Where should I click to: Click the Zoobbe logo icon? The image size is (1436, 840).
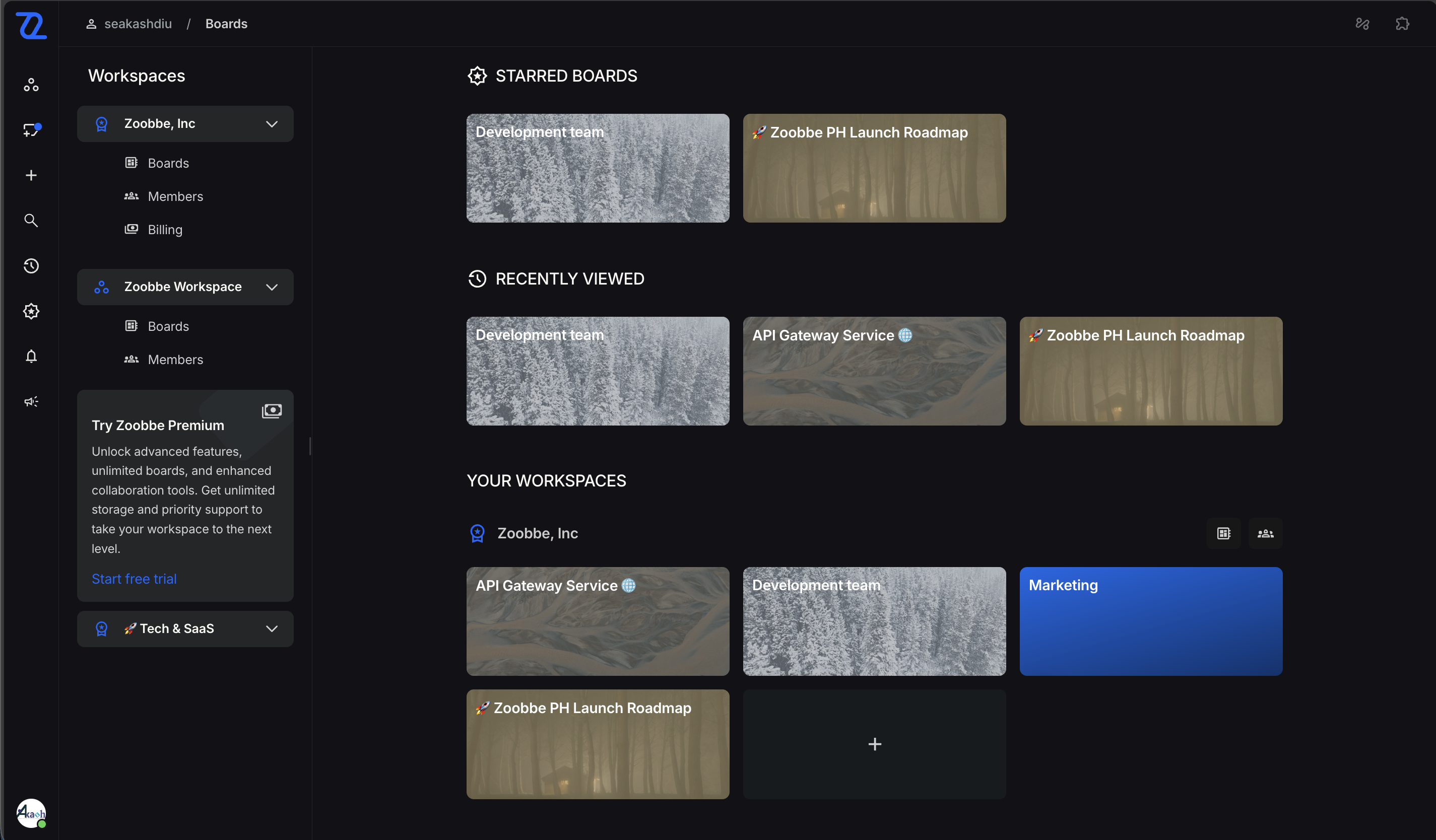click(31, 26)
